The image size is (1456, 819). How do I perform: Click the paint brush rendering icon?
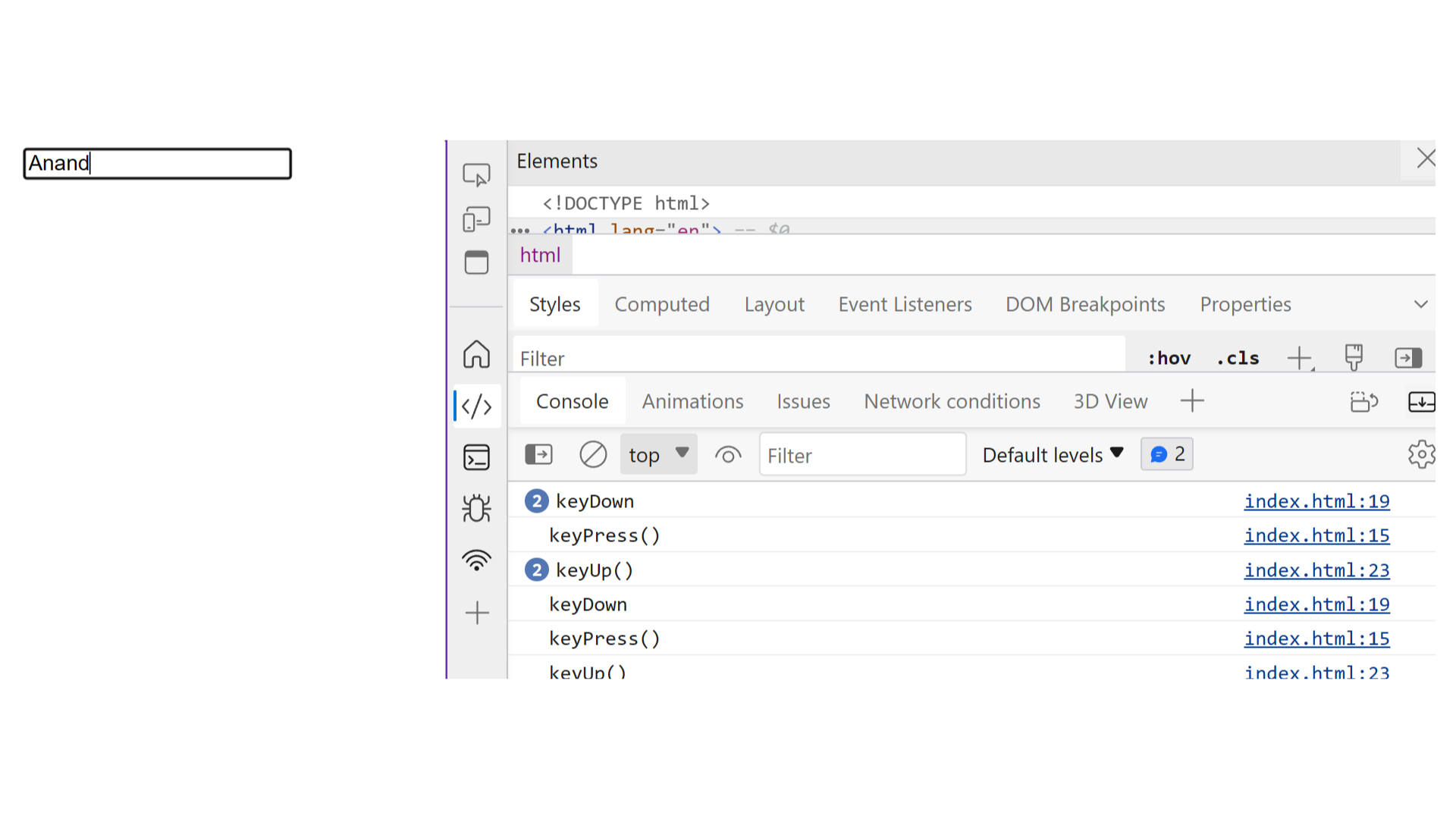click(1354, 357)
